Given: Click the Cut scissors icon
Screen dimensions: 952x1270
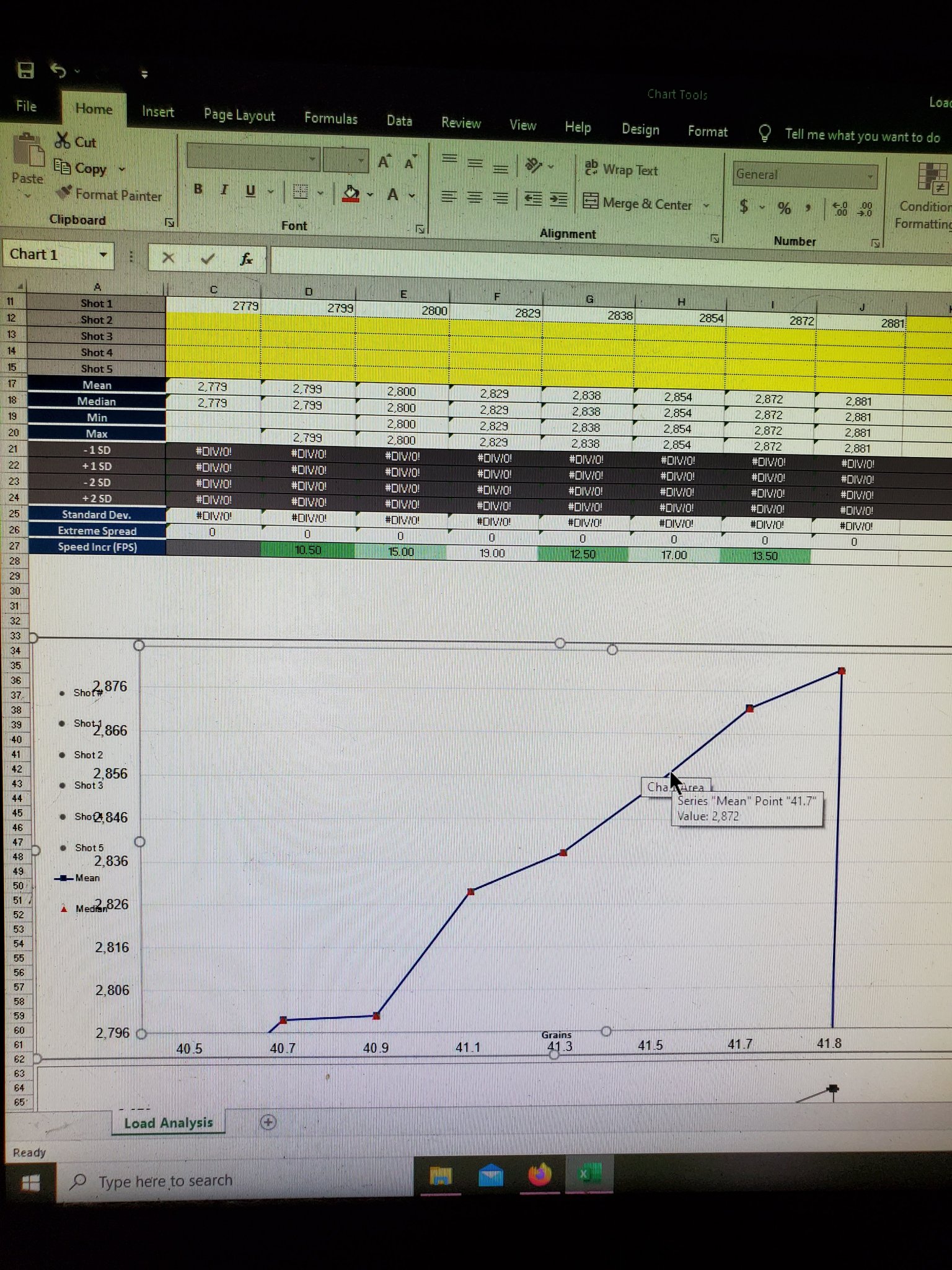Looking at the screenshot, I should [63, 141].
